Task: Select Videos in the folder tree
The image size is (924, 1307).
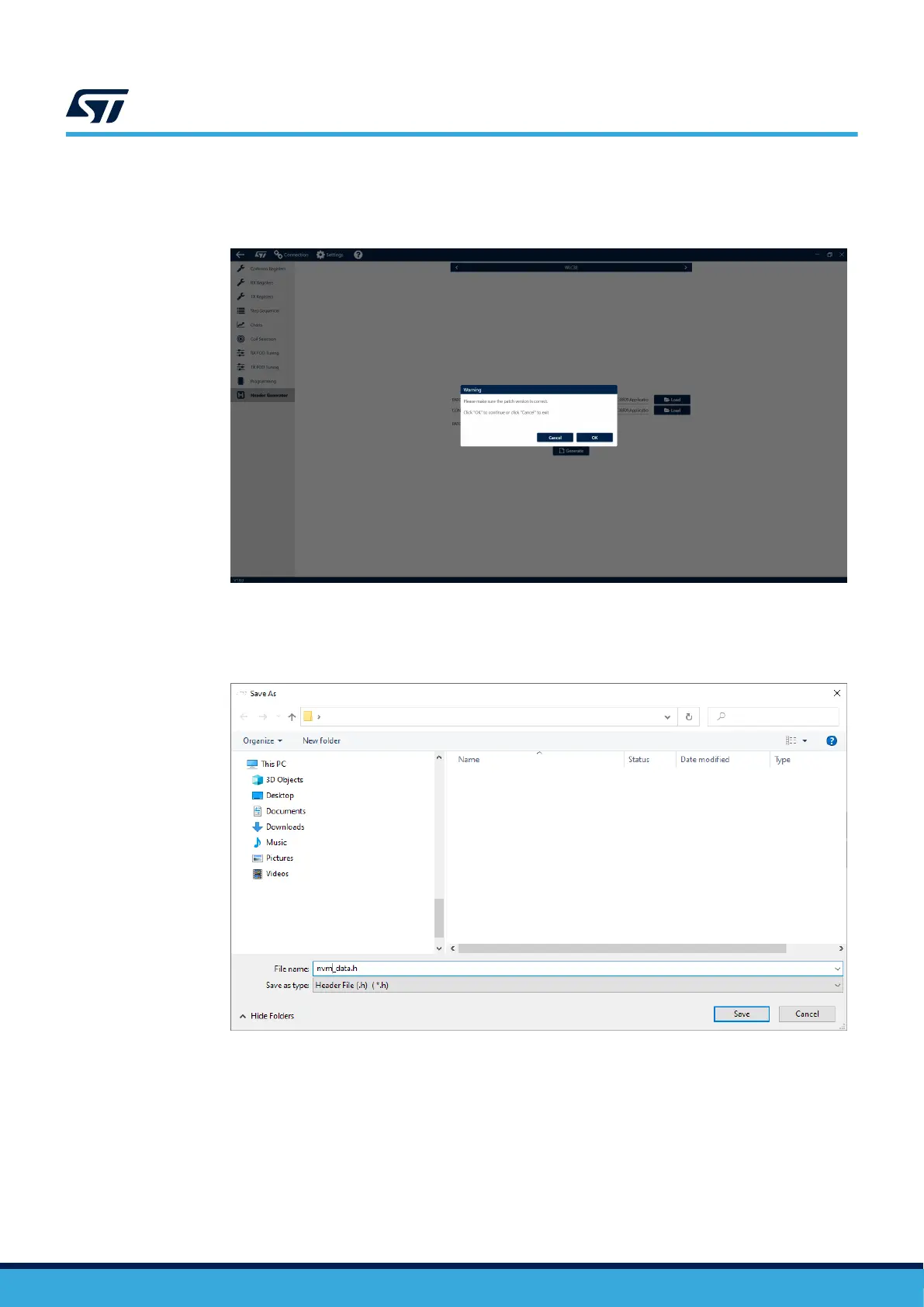Action: pos(271,874)
